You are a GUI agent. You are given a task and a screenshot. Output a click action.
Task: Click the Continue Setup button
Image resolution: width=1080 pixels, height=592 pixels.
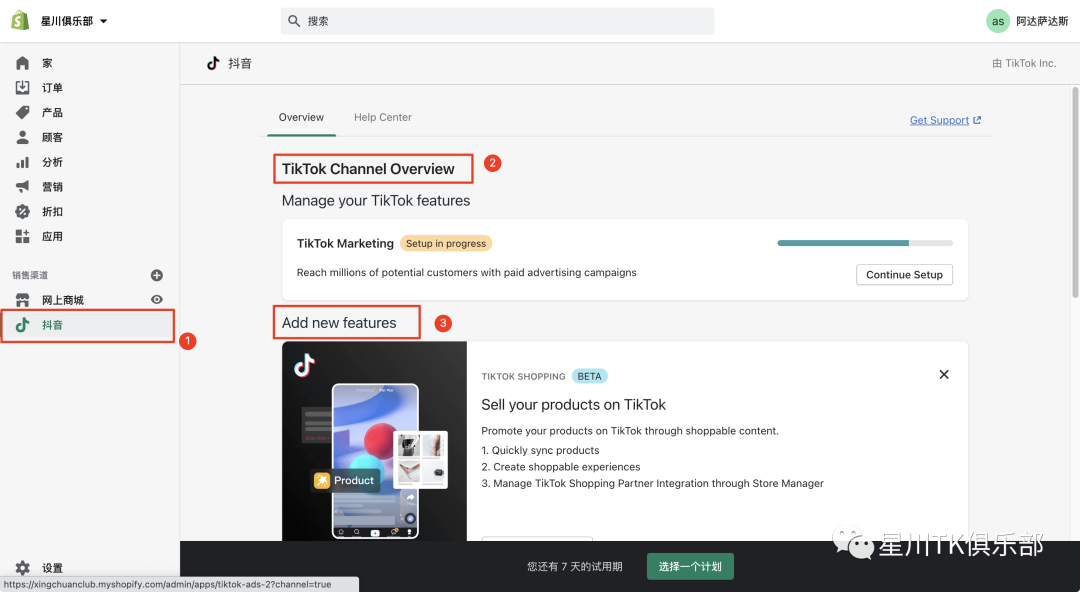coord(904,274)
